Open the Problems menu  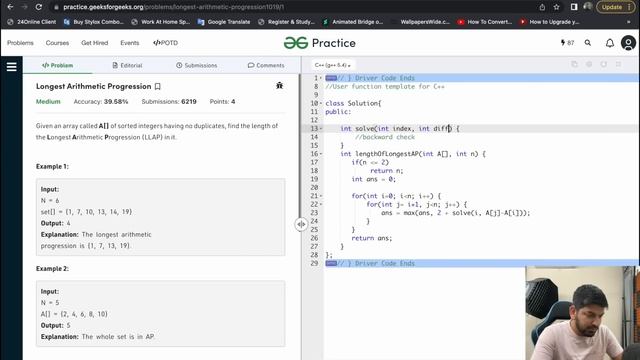[x=20, y=43]
